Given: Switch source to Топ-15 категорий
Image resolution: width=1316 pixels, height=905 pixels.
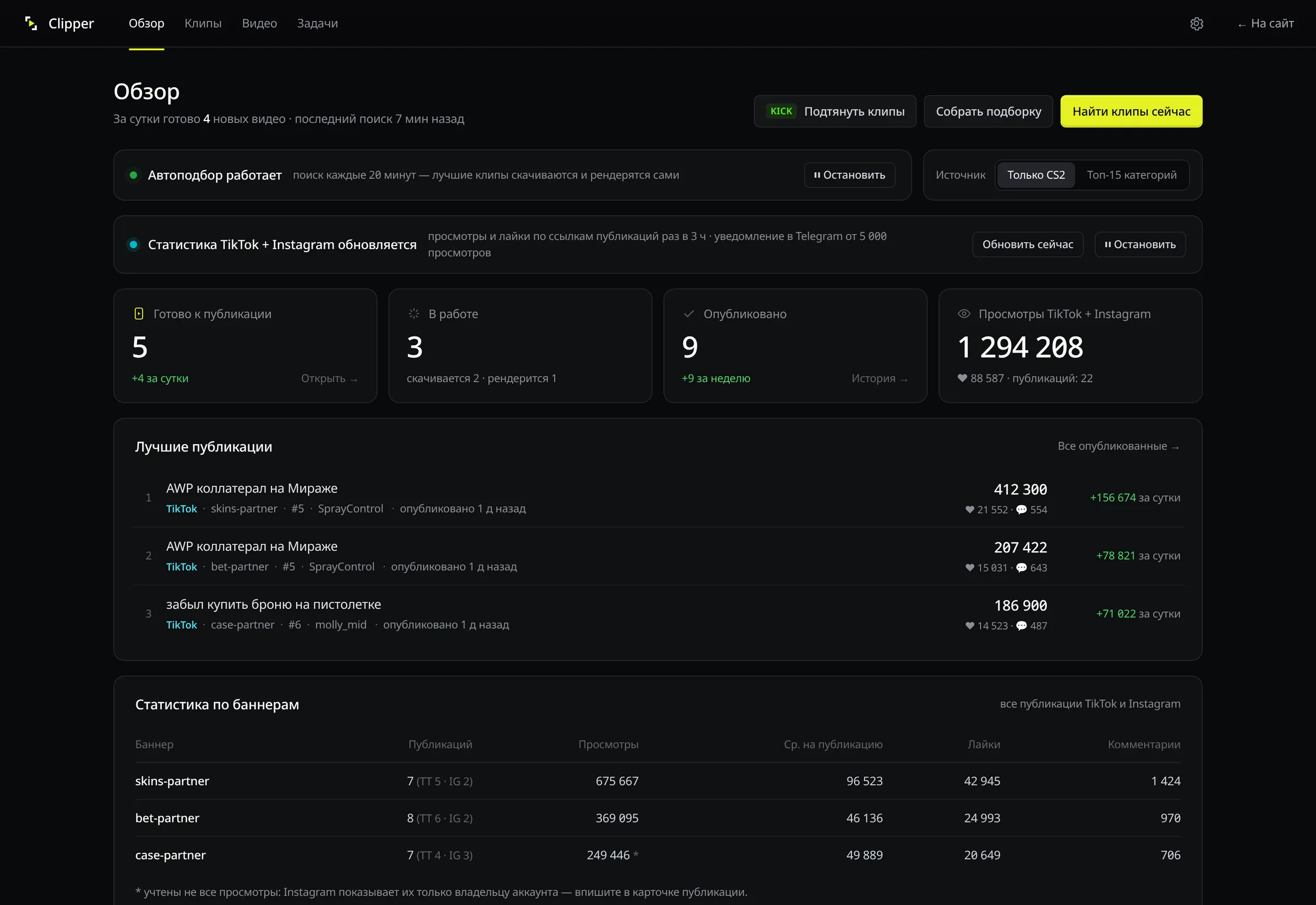Looking at the screenshot, I should (1131, 175).
